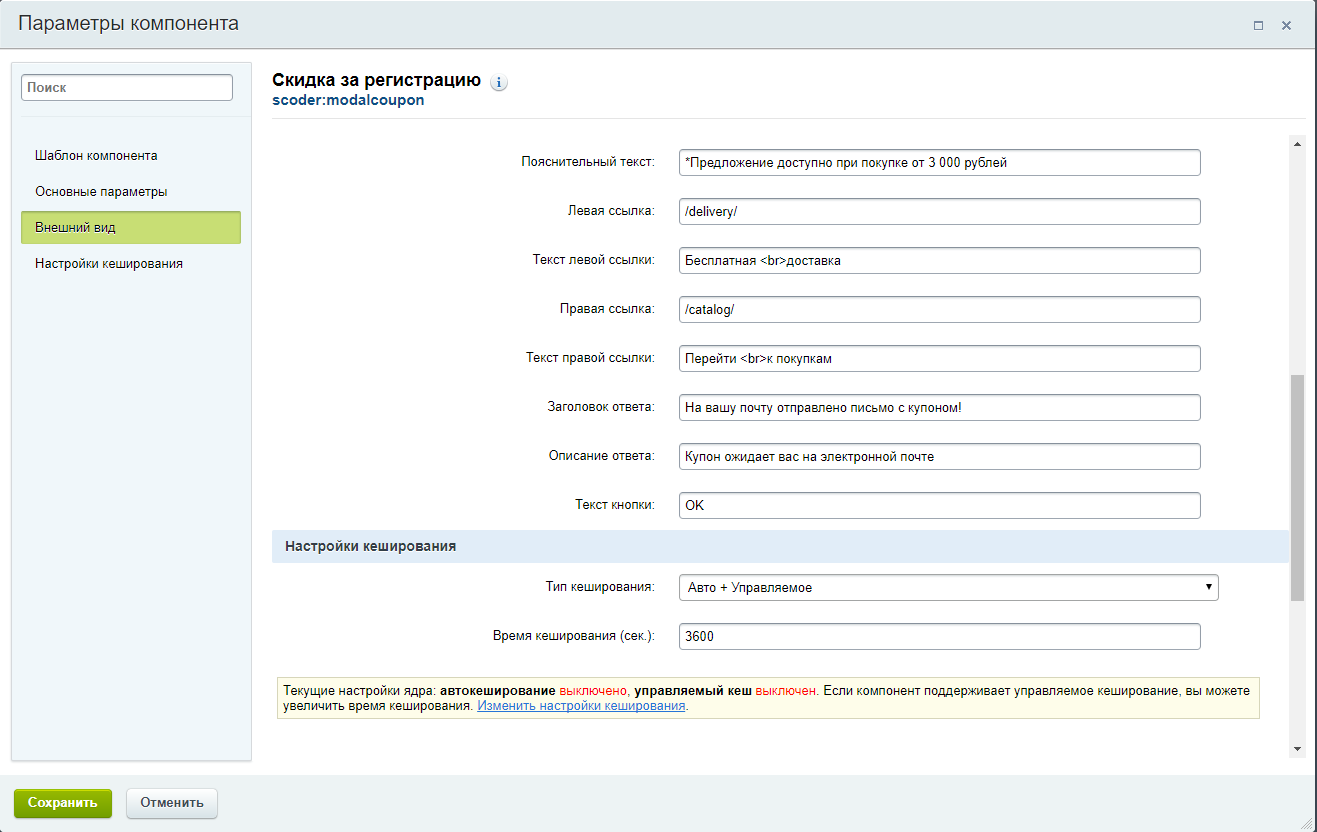Click the info icon next to component title
The width and height of the screenshot is (1317, 832).
point(499,83)
